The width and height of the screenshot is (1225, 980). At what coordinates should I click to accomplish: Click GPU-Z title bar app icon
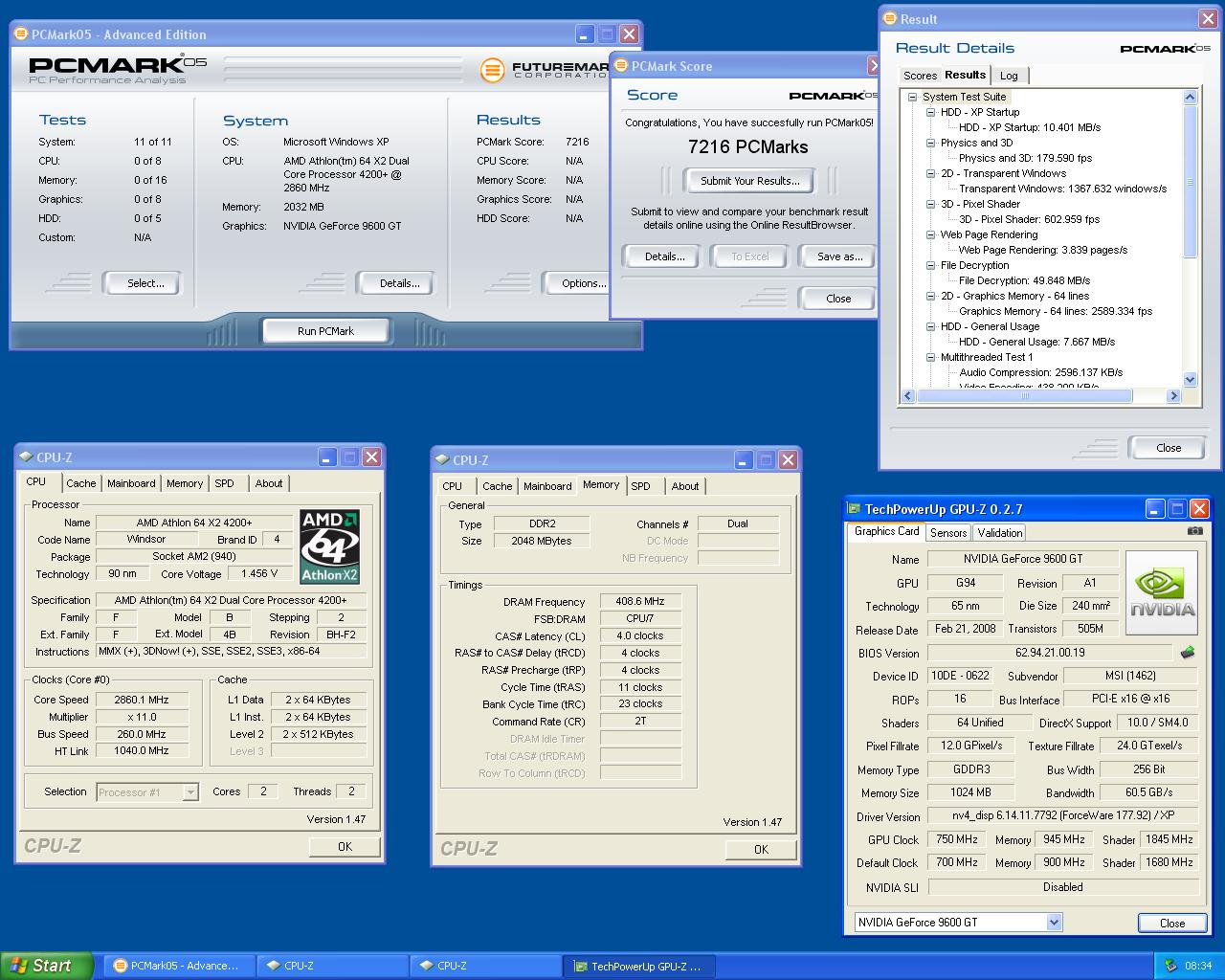tap(854, 509)
